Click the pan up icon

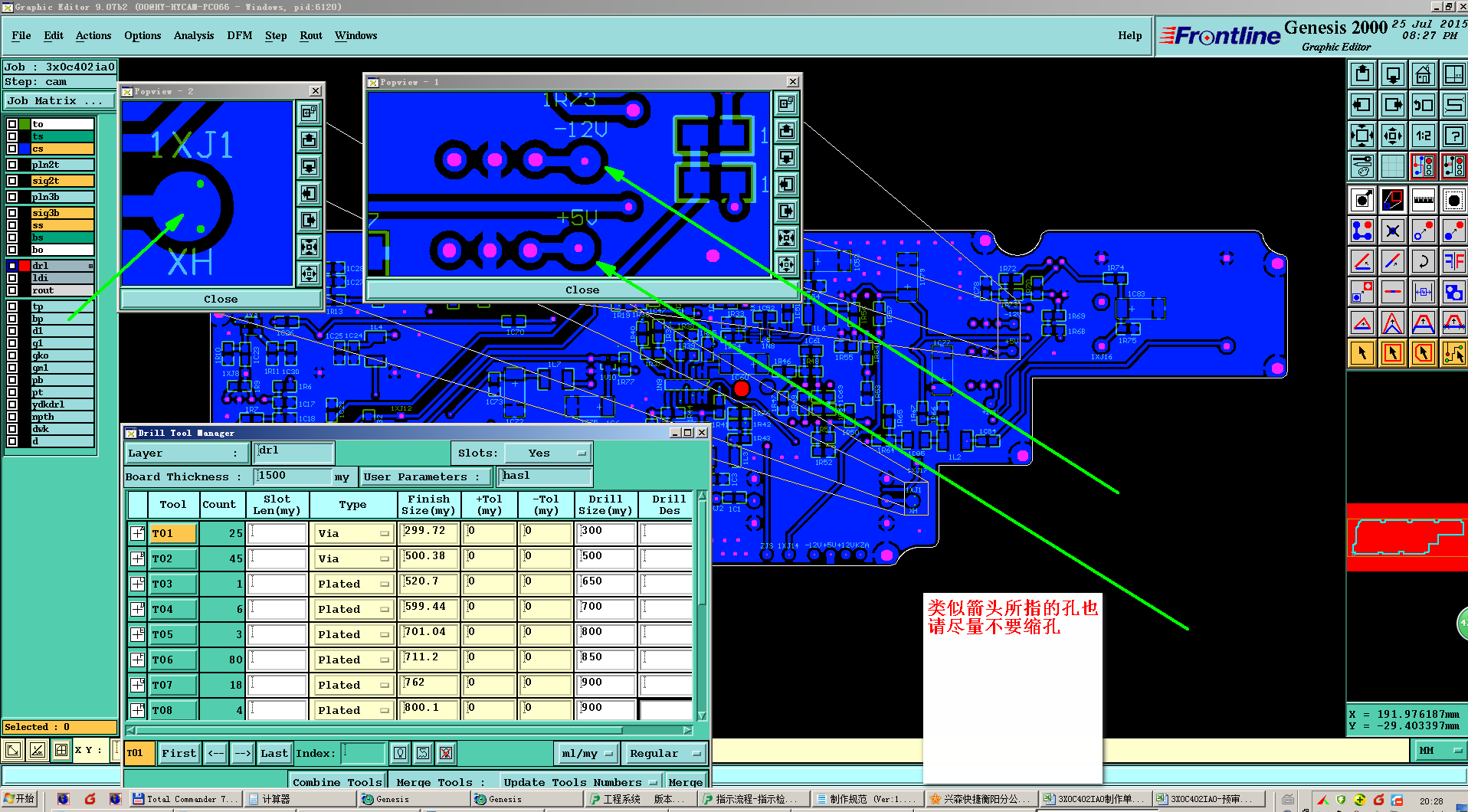pyautogui.click(x=1362, y=74)
